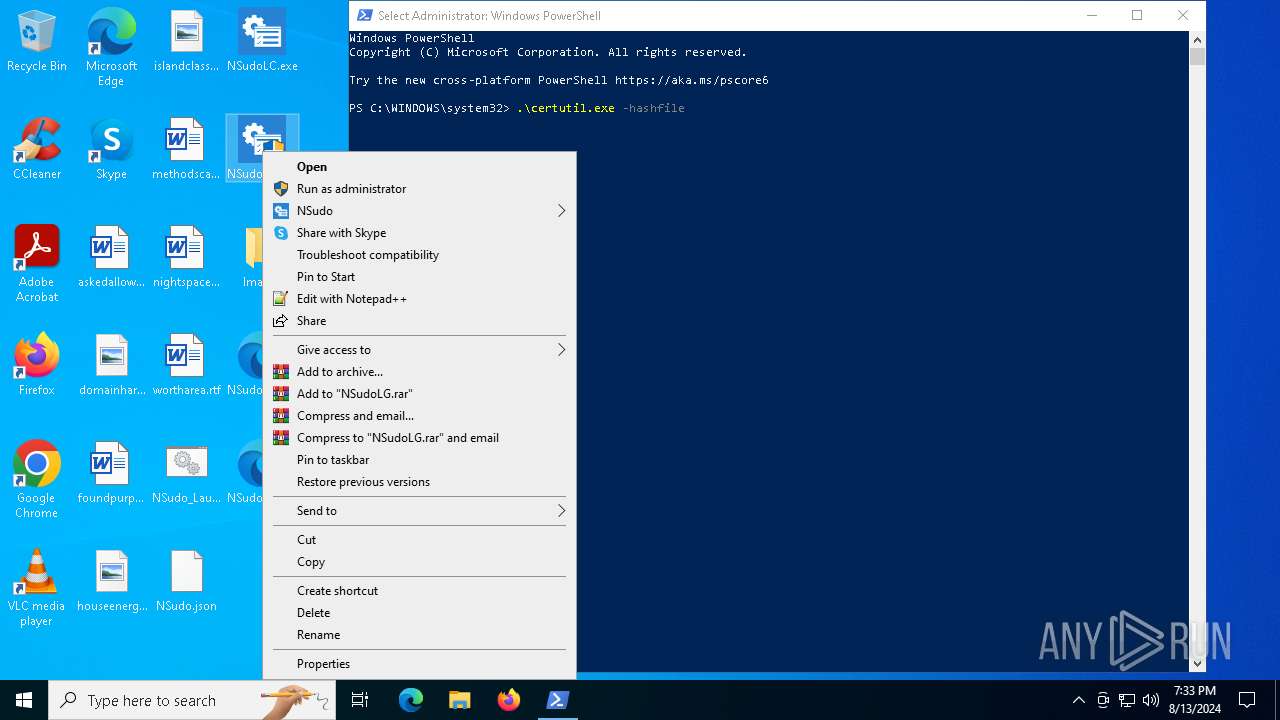Choose Pin to taskbar
This screenshot has width=1280, height=720.
click(420, 460)
